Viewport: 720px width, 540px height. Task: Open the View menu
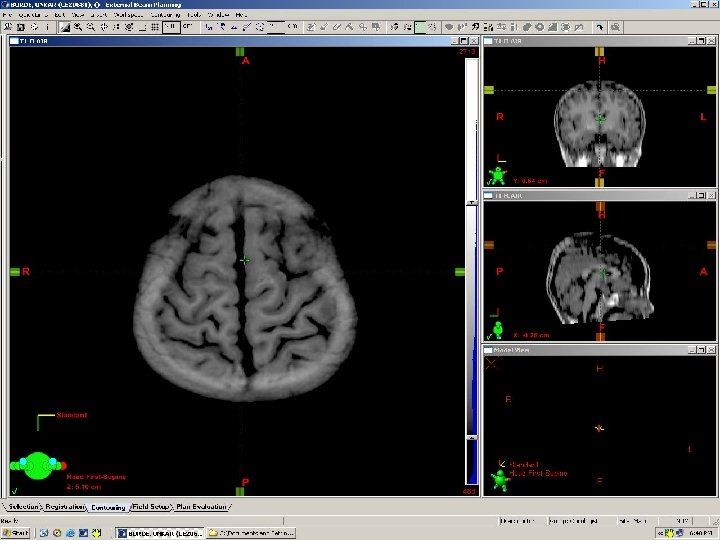(78, 15)
